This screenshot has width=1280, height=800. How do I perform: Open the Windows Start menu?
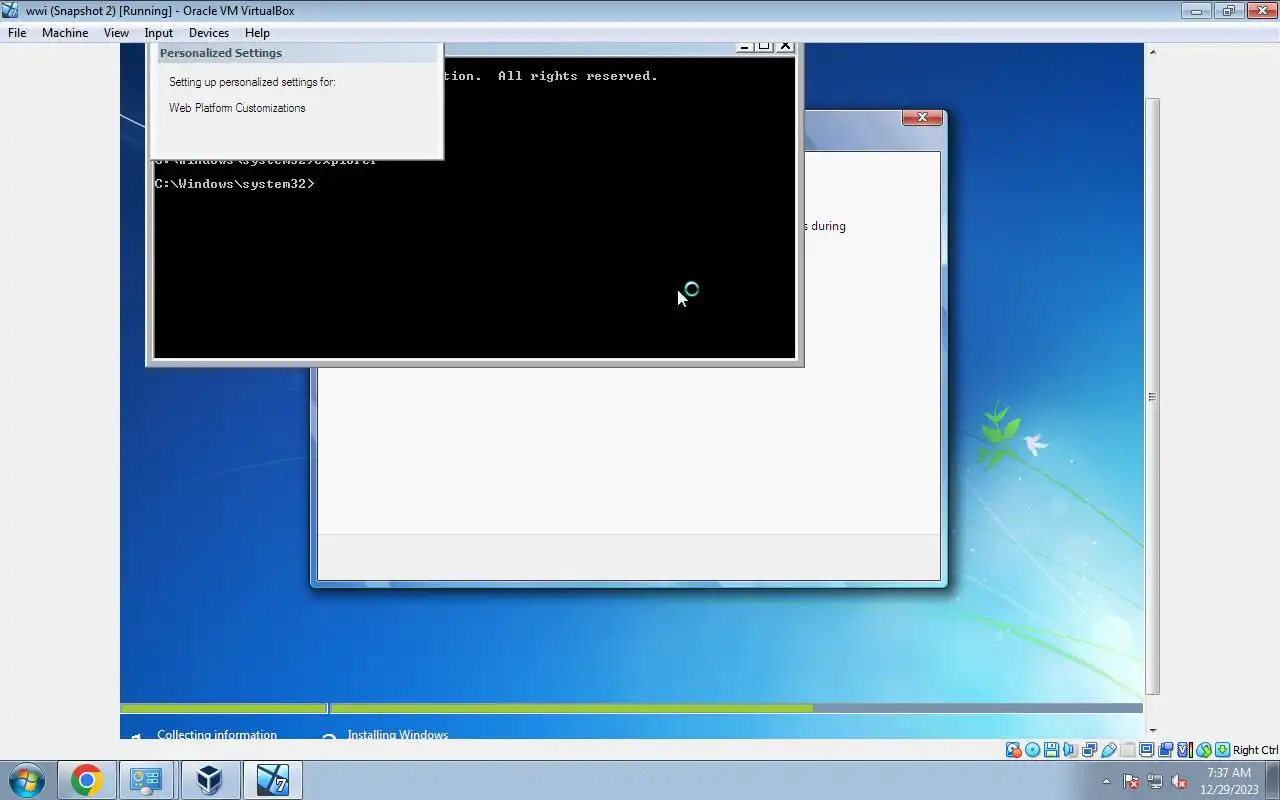pyautogui.click(x=26, y=780)
